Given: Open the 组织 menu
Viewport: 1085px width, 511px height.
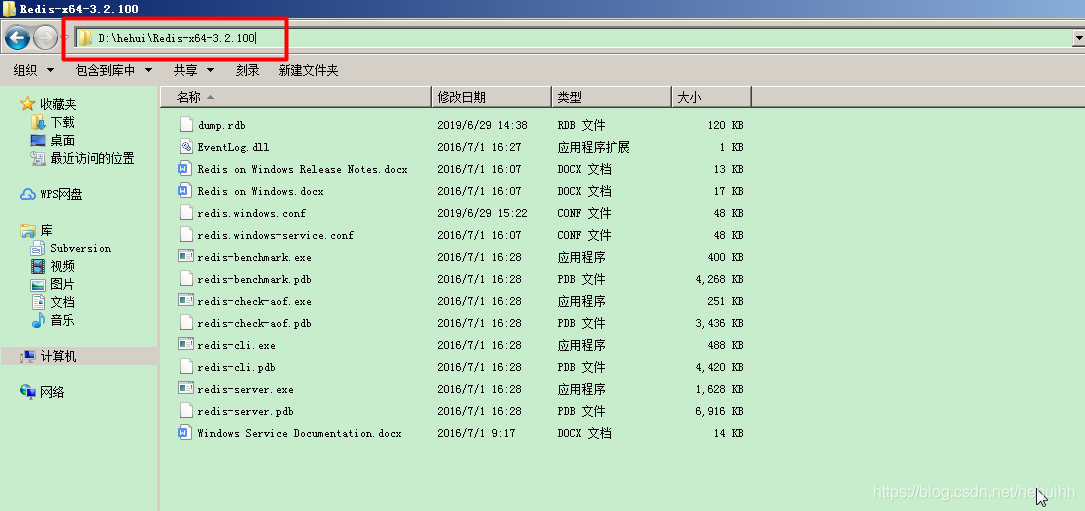Looking at the screenshot, I should 34,70.
